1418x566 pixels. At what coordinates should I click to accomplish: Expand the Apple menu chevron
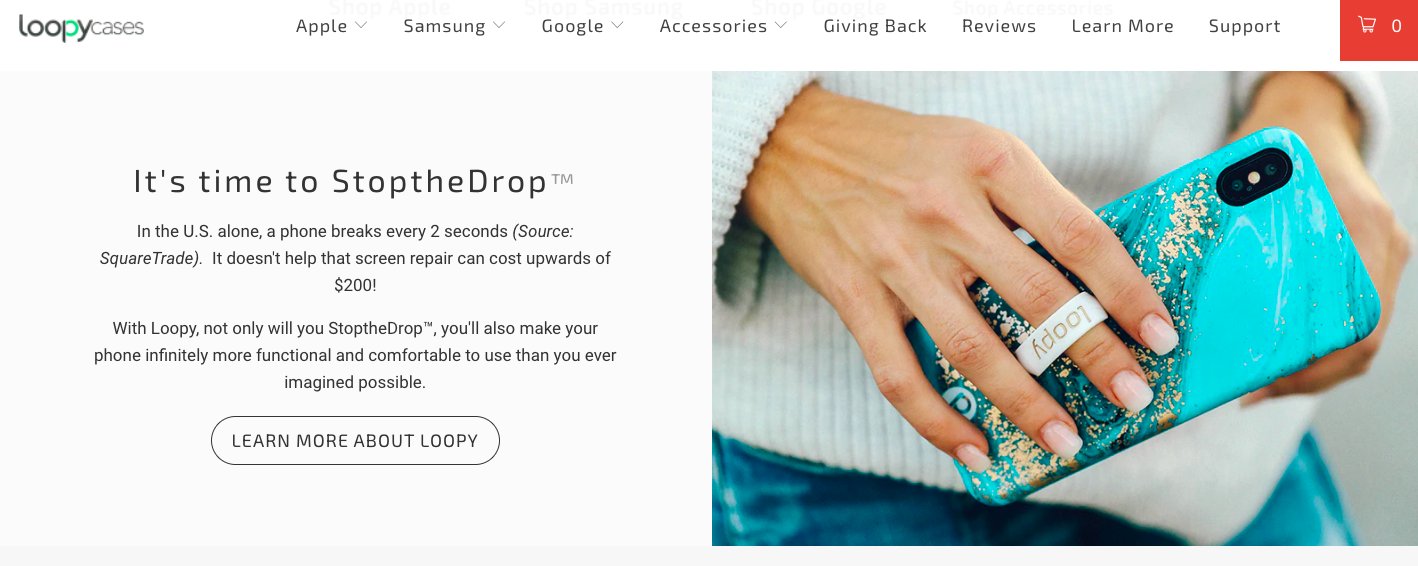[x=361, y=26]
